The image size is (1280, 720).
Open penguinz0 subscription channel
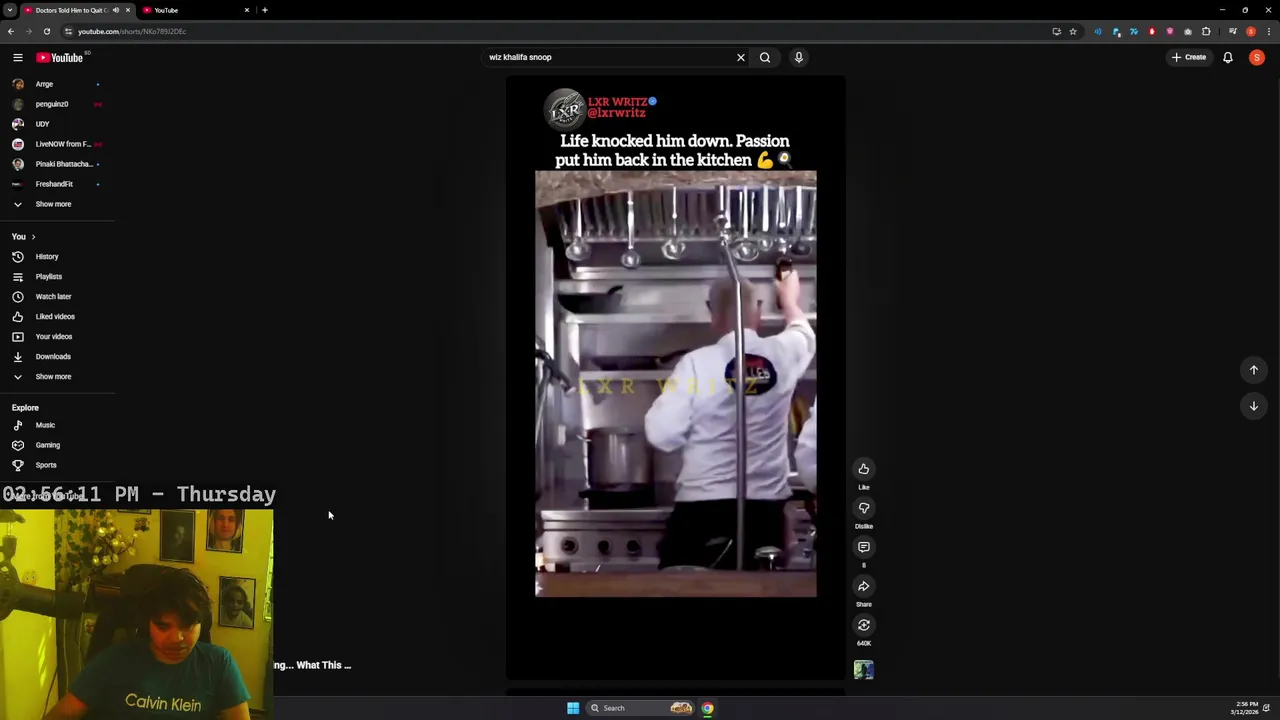point(57,104)
